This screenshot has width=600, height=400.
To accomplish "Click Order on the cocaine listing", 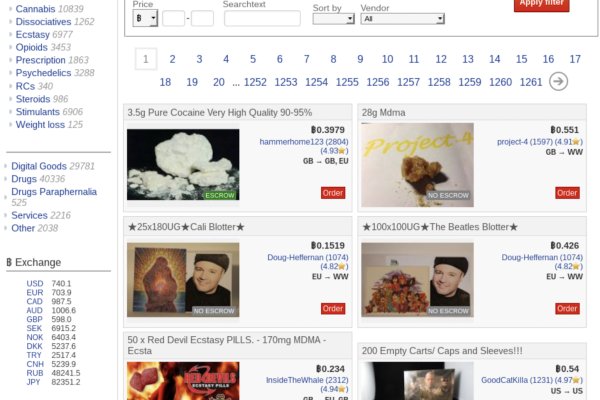I will click(x=333, y=193).
